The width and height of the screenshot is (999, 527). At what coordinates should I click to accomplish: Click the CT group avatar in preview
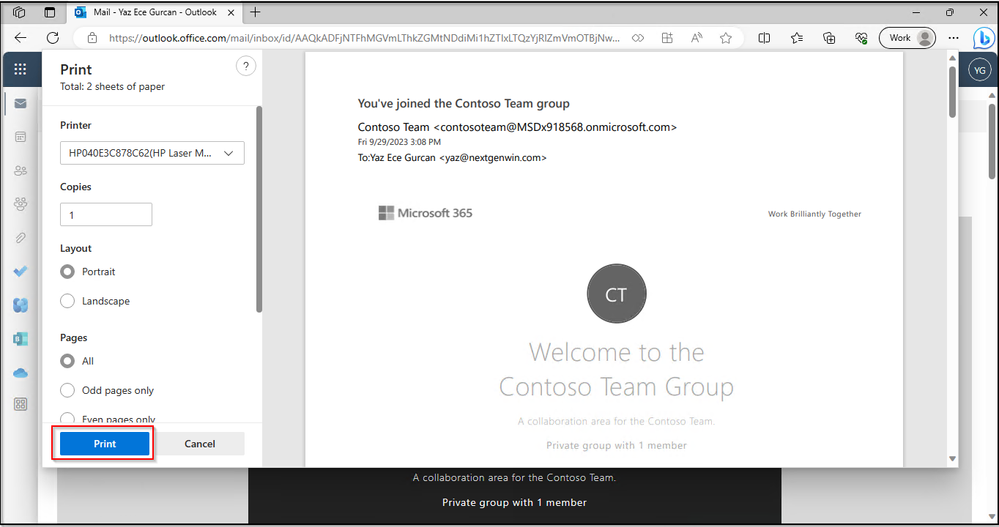616,294
